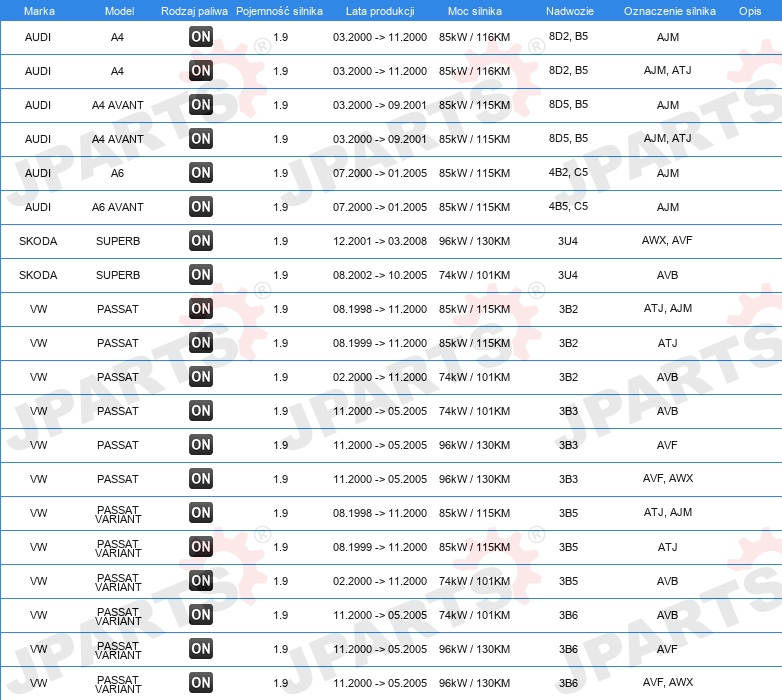Click the '1.9' capacity in the Audi A6 4B2 row

pos(281,173)
